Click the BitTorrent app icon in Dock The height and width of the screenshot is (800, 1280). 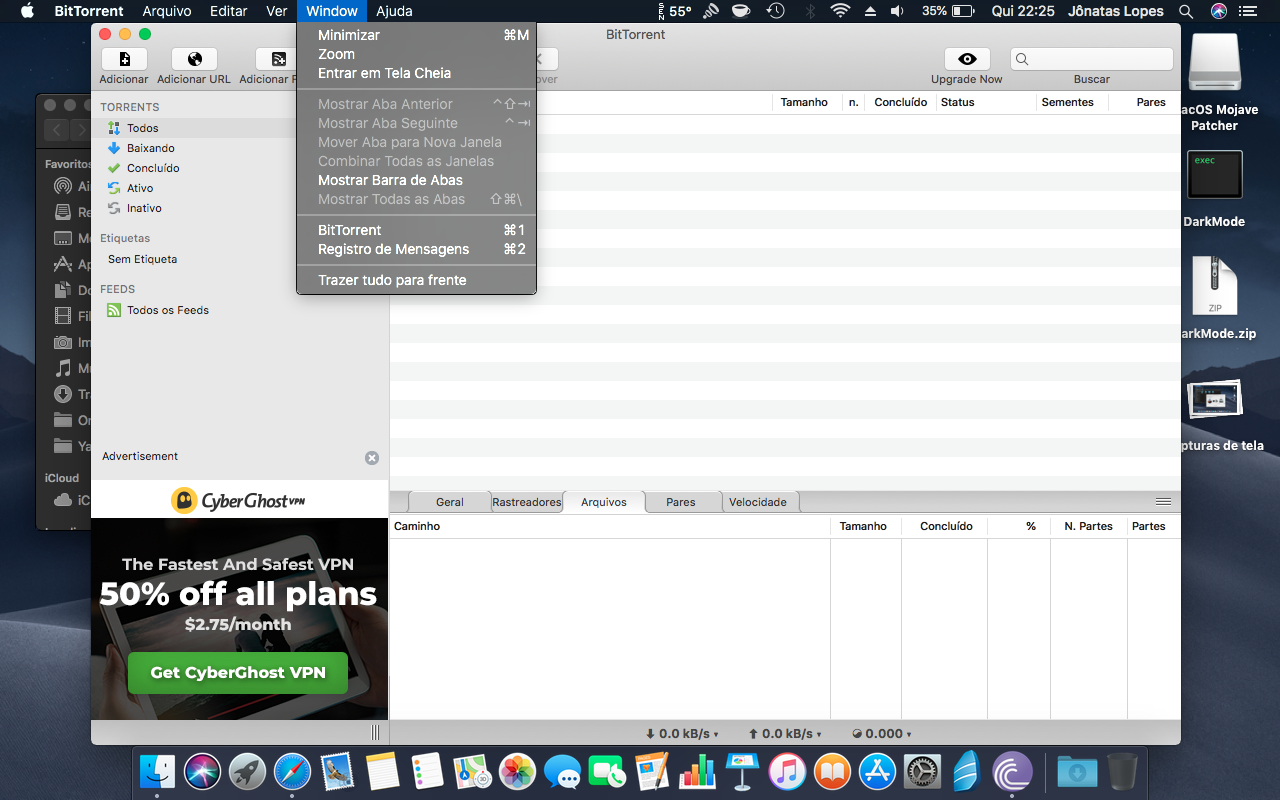pyautogui.click(x=1012, y=771)
